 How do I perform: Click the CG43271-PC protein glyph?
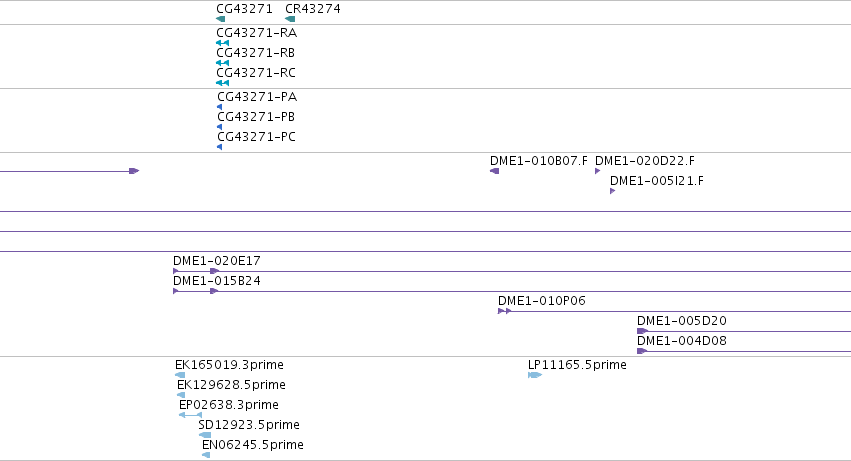click(220, 147)
